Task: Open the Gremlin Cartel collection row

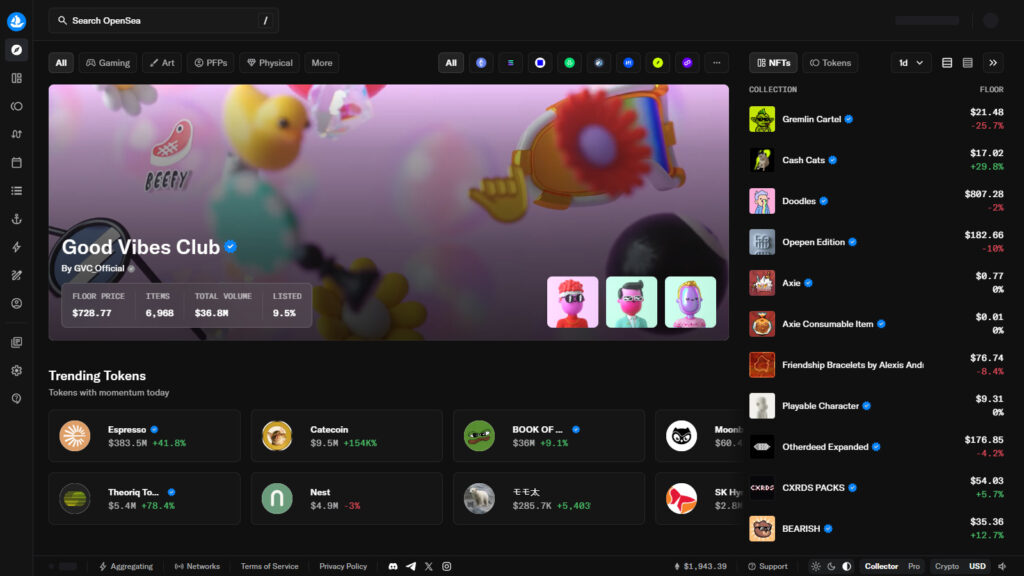Action: [x=876, y=119]
